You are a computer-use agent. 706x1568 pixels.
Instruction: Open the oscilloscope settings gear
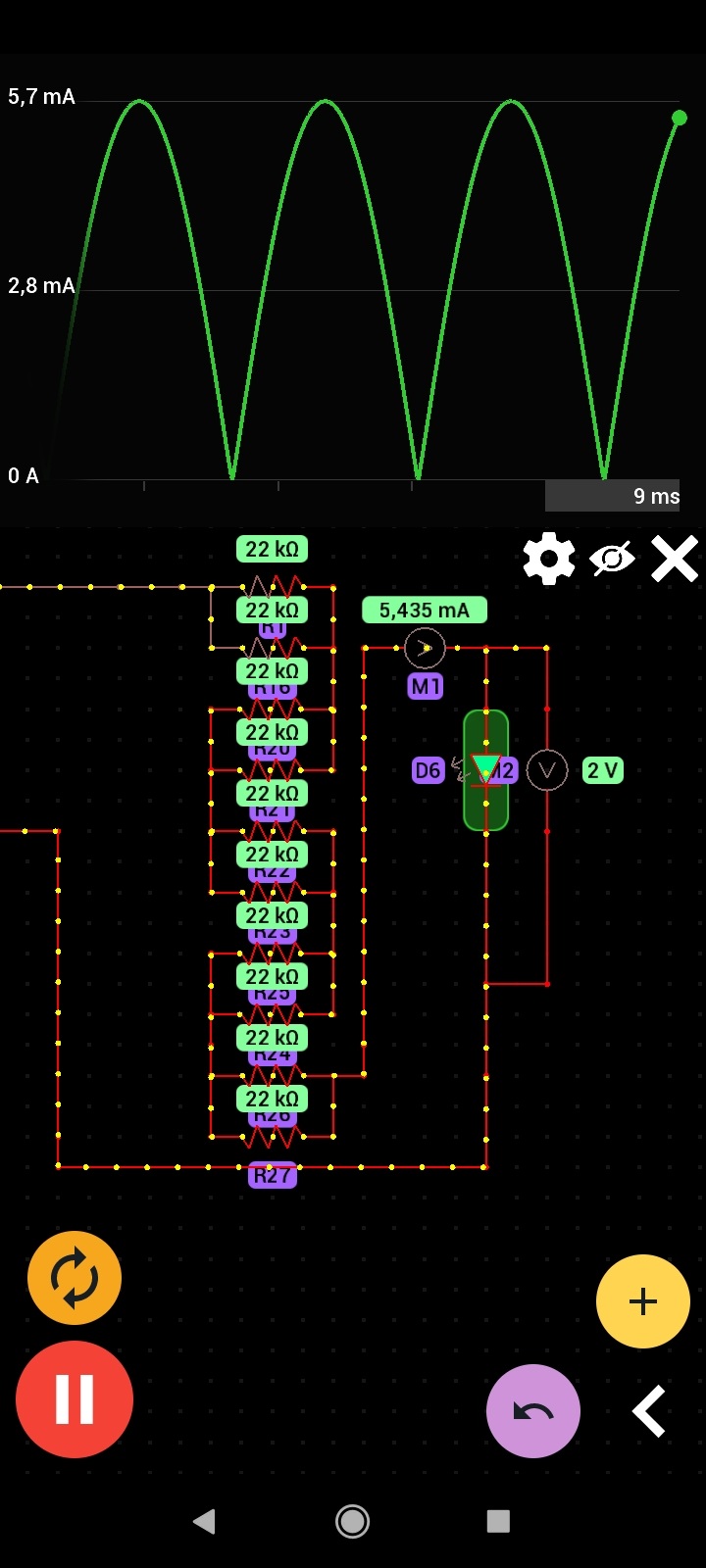pyautogui.click(x=549, y=559)
